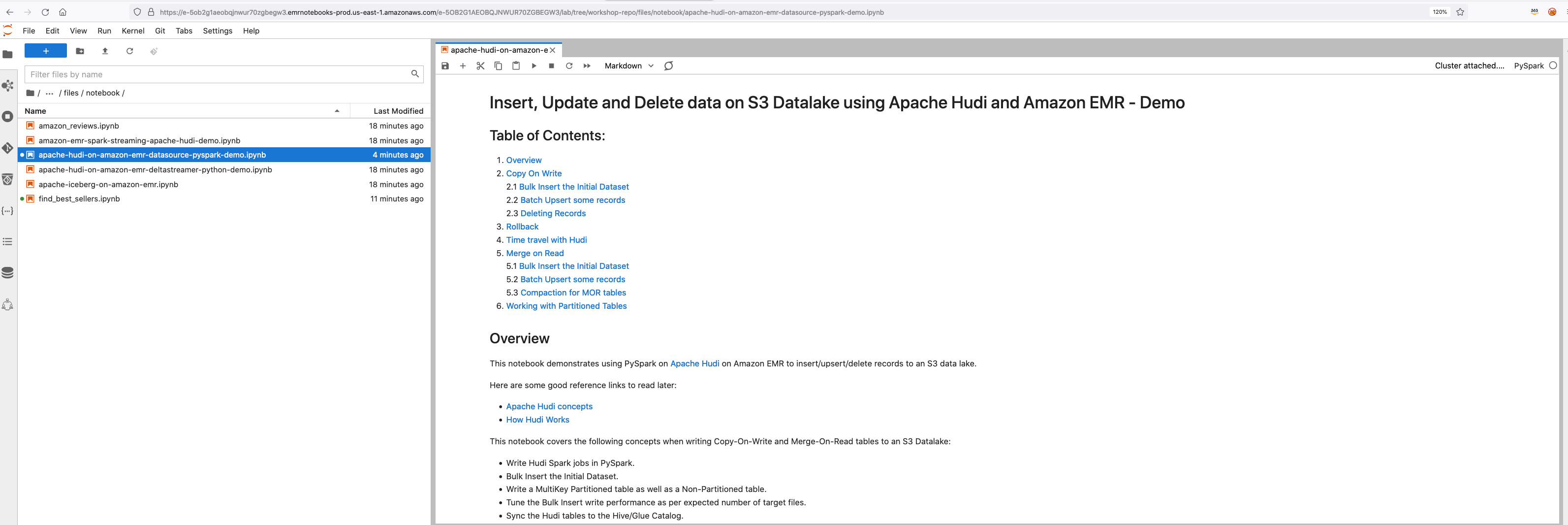Paste cells from the clipboard icon
Image resolution: width=1568 pixels, height=525 pixels.
tap(516, 66)
